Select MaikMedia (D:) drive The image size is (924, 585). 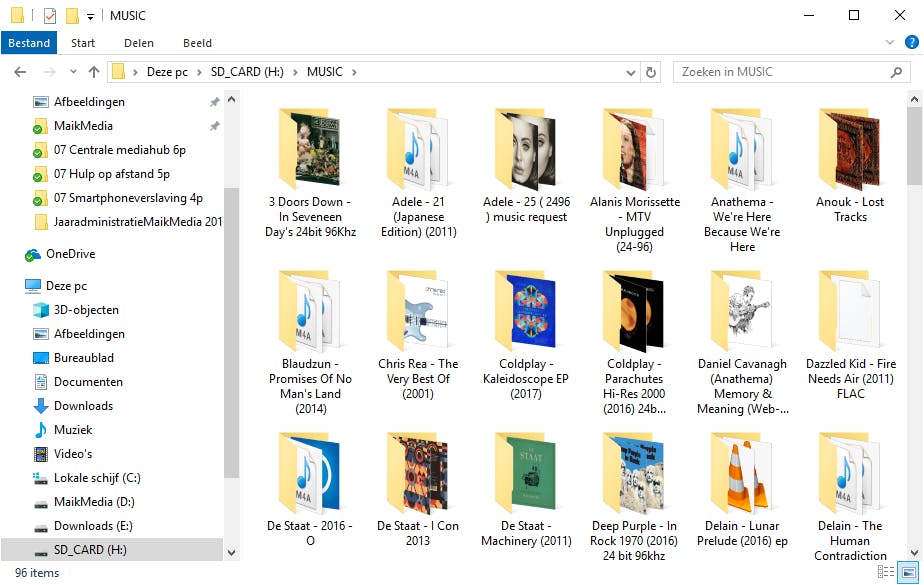tap(94, 502)
